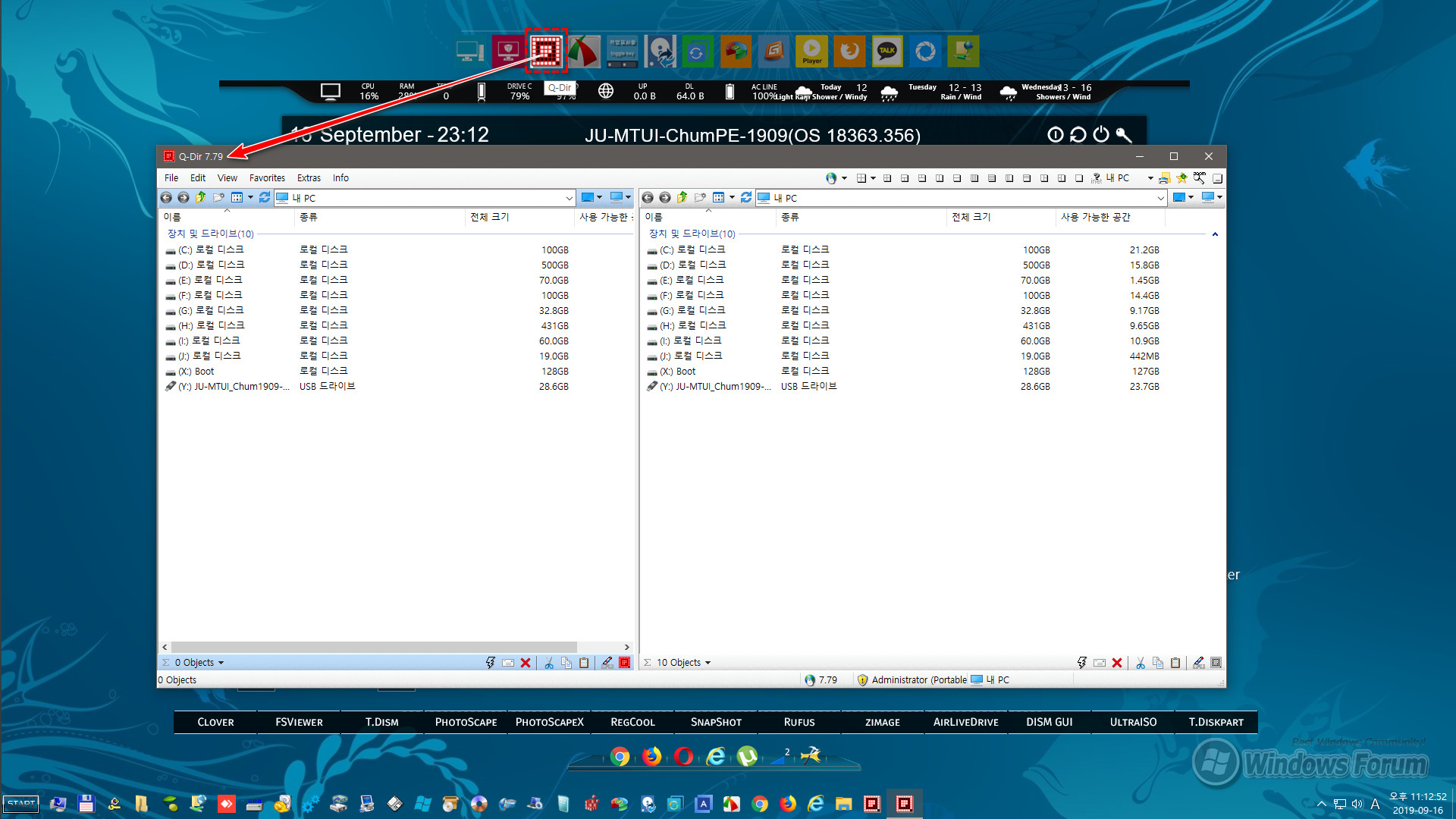Screen dimensions: 1456x819
Task: Click Forward arrow in left pane
Action: 184,198
